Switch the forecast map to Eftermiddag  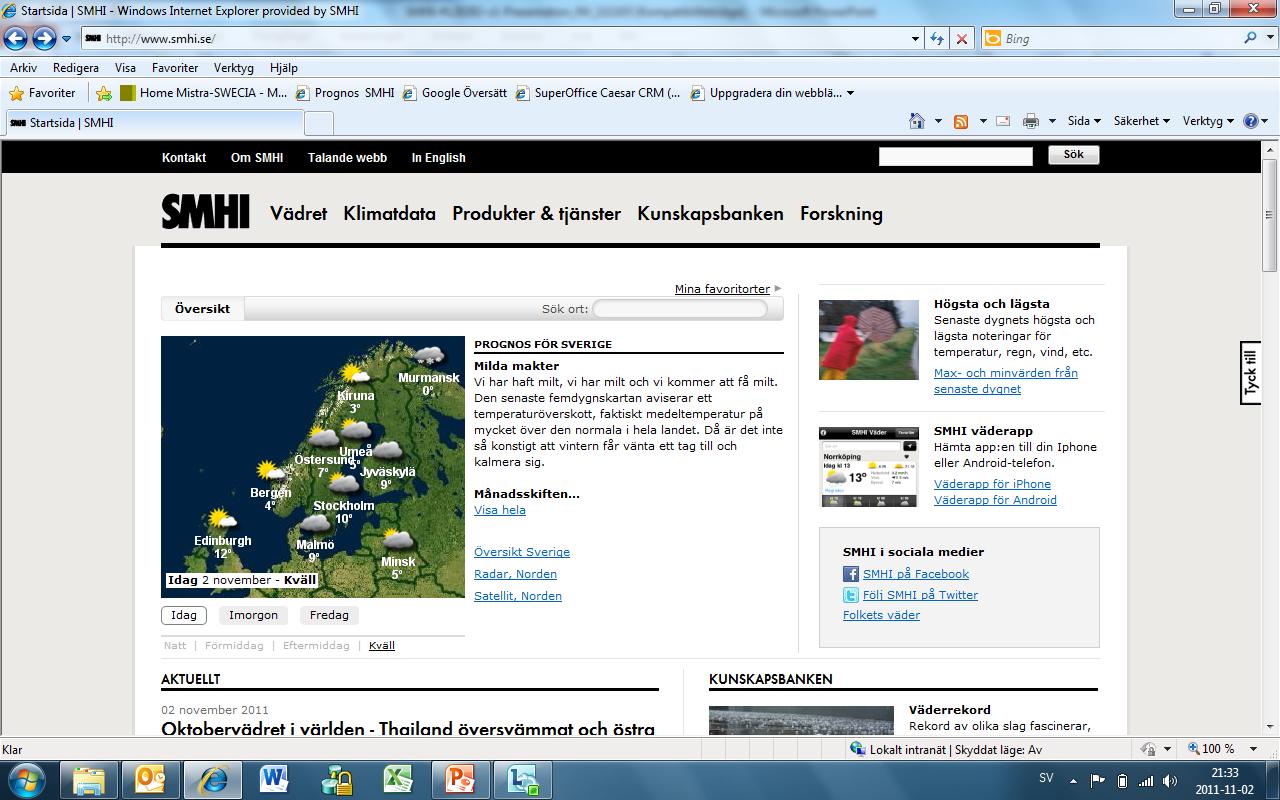[316, 646]
